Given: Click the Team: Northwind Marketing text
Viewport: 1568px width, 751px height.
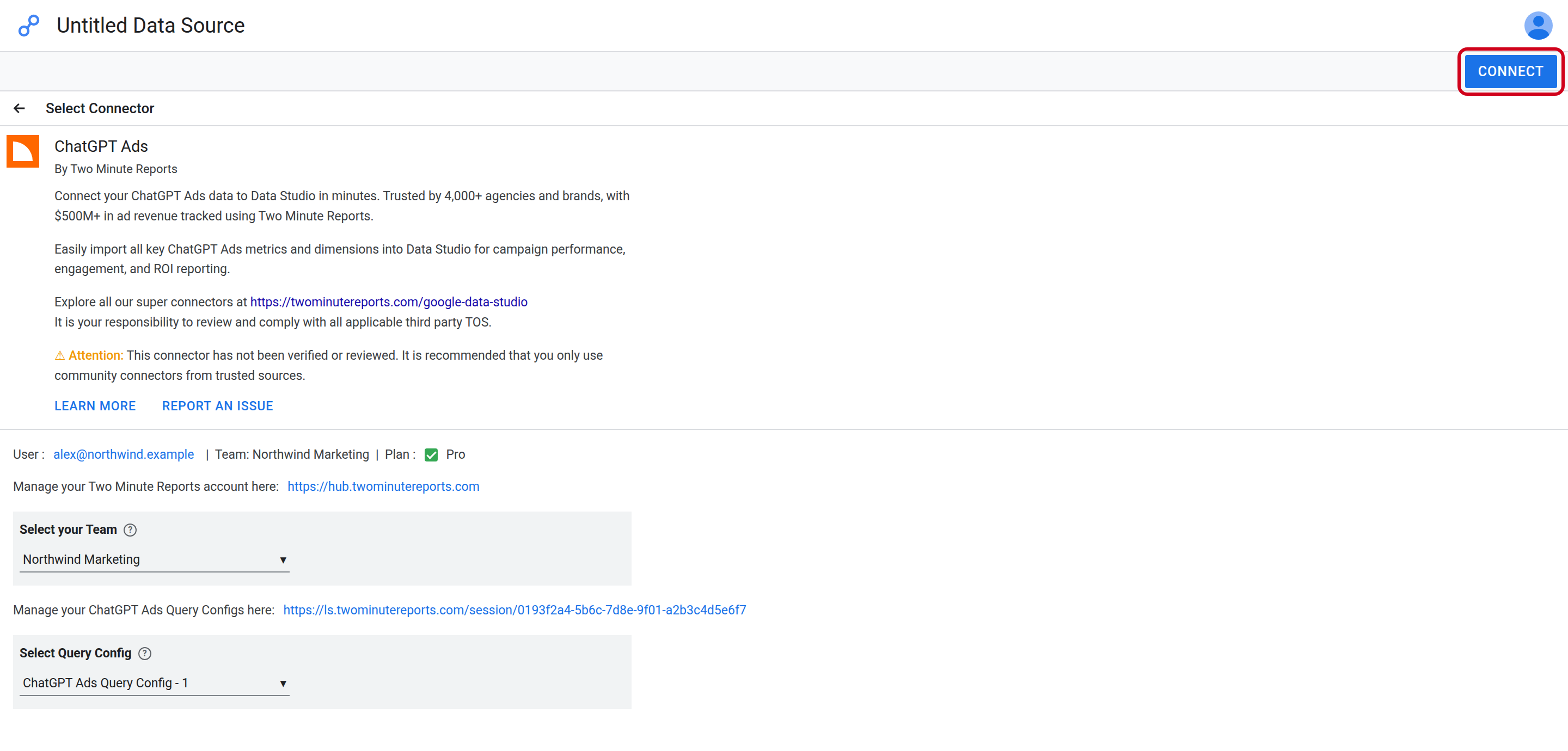Looking at the screenshot, I should coord(292,454).
